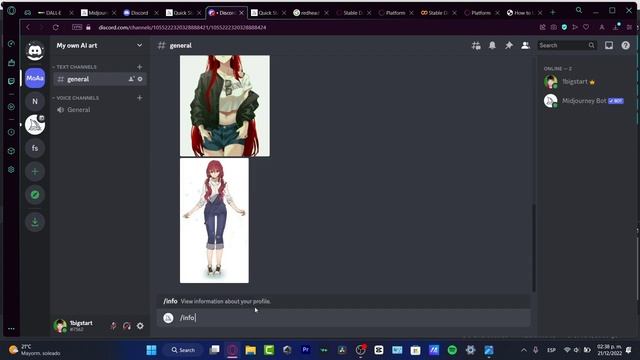Open browser tab search magnifier icon
Viewport: 640px width, 360px height.
tap(579, 10)
